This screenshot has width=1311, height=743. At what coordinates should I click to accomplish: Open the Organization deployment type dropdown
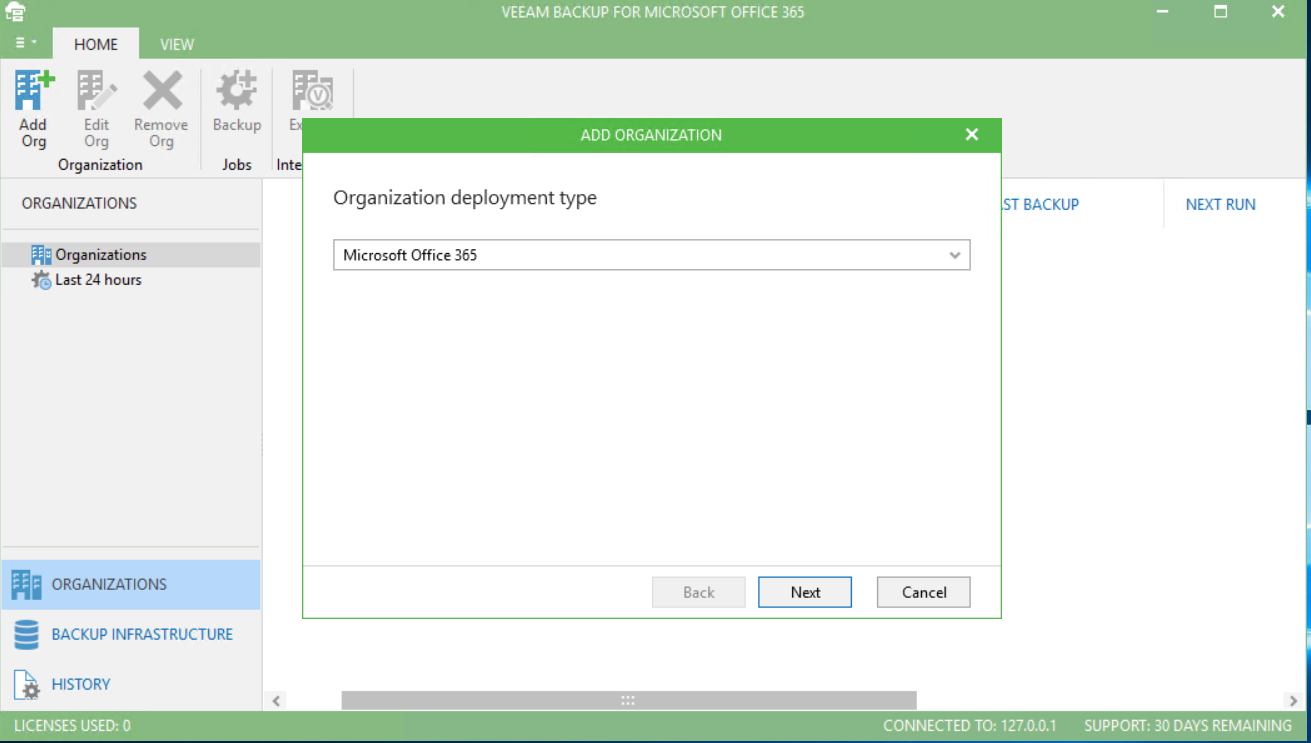tap(652, 255)
